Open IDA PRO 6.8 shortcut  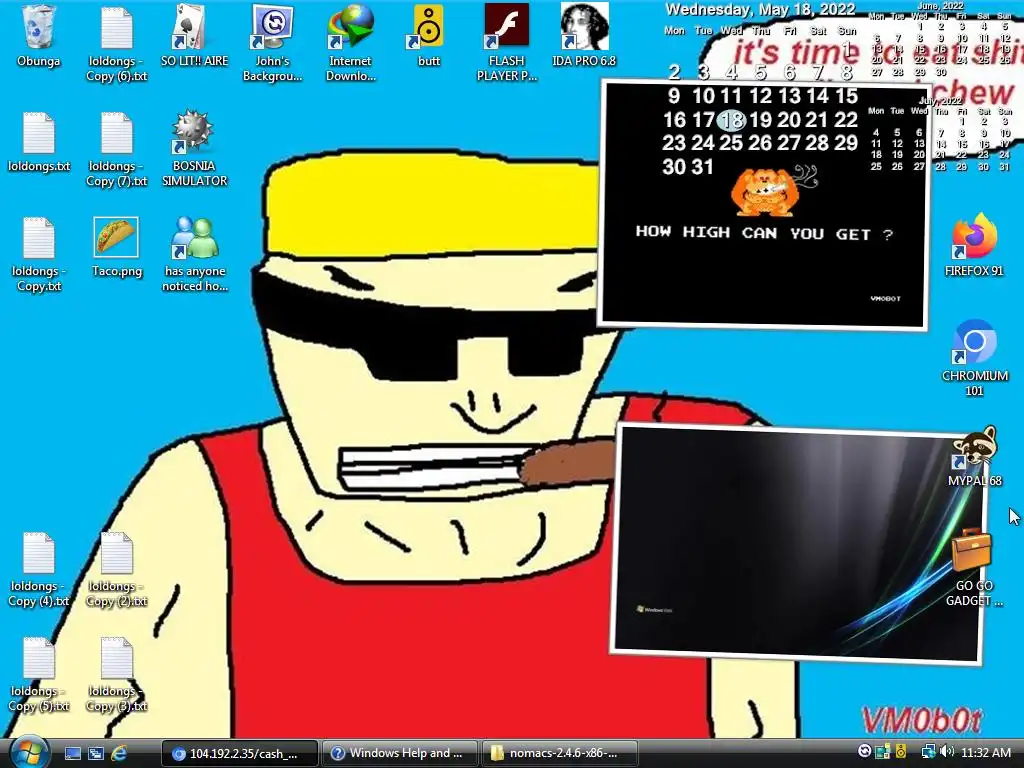[584, 37]
